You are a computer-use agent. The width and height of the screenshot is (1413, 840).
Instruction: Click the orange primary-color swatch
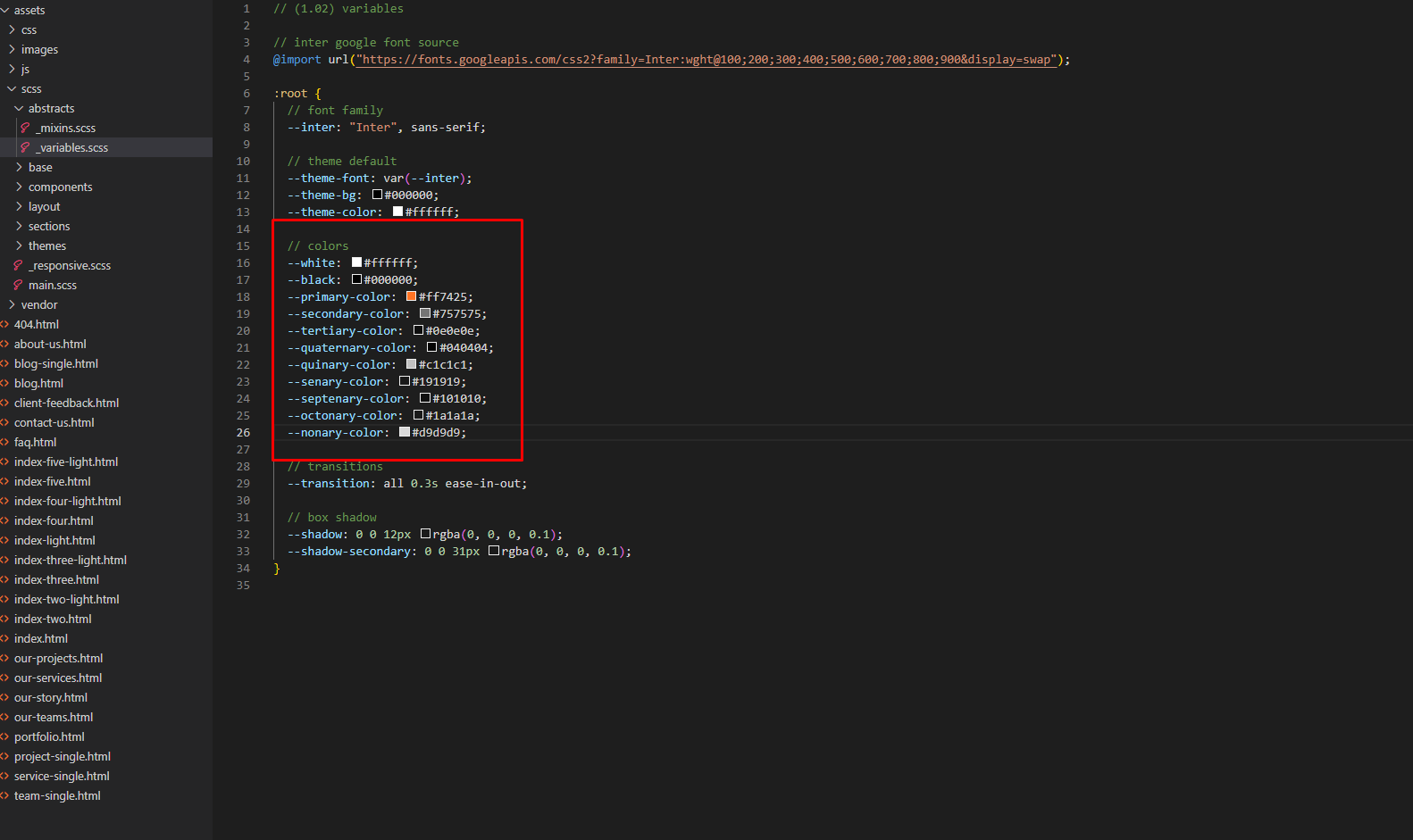tap(411, 296)
